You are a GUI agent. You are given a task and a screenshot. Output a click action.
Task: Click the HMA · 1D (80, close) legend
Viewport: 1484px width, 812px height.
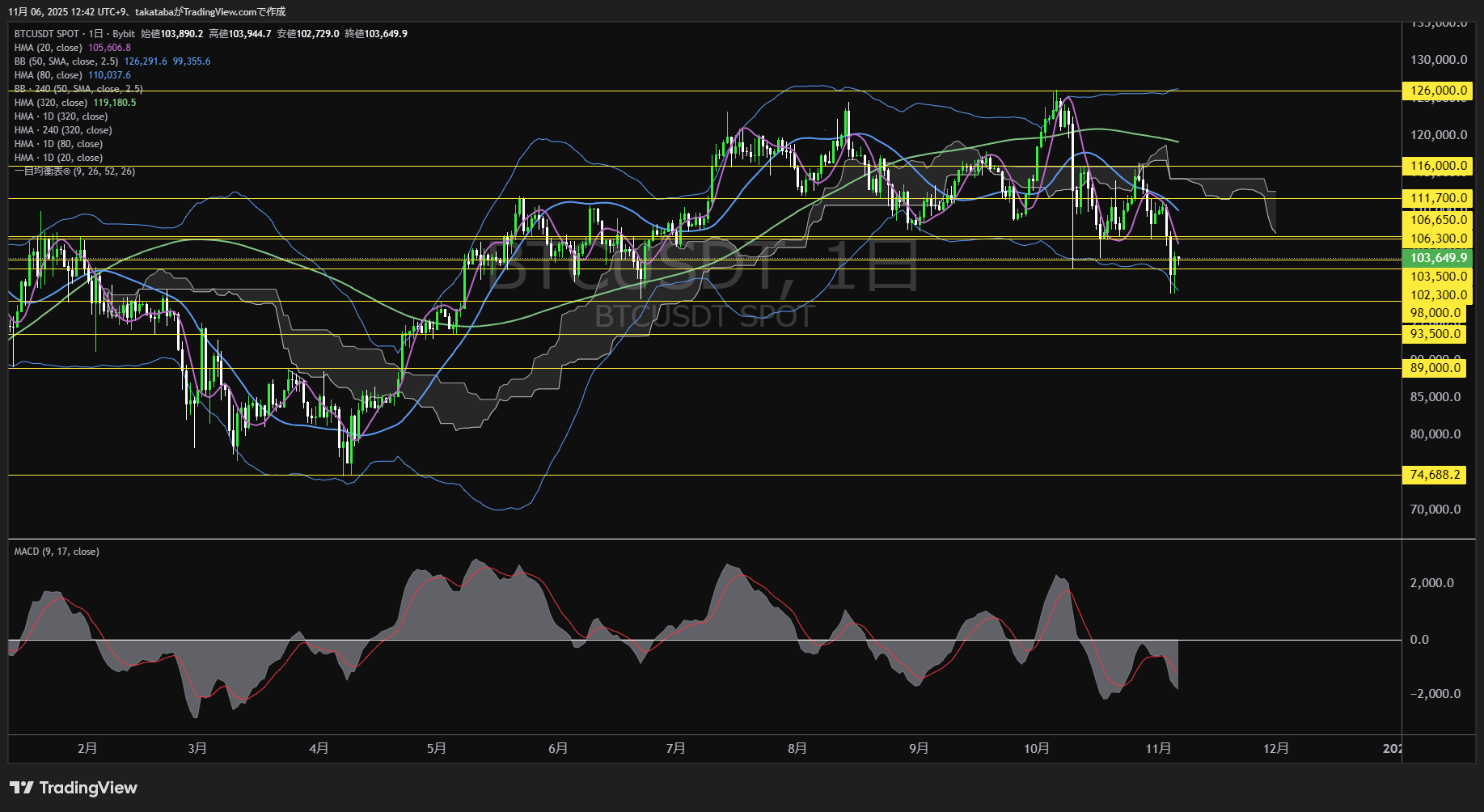tap(58, 144)
